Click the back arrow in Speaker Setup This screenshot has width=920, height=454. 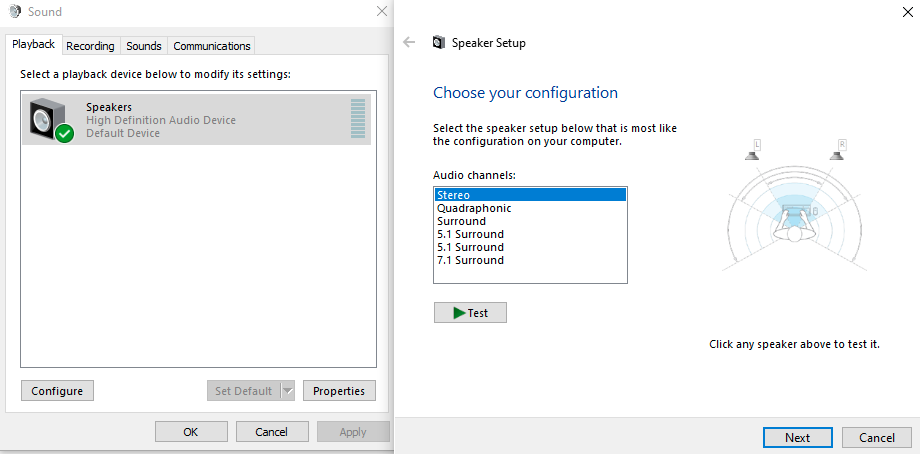409,43
